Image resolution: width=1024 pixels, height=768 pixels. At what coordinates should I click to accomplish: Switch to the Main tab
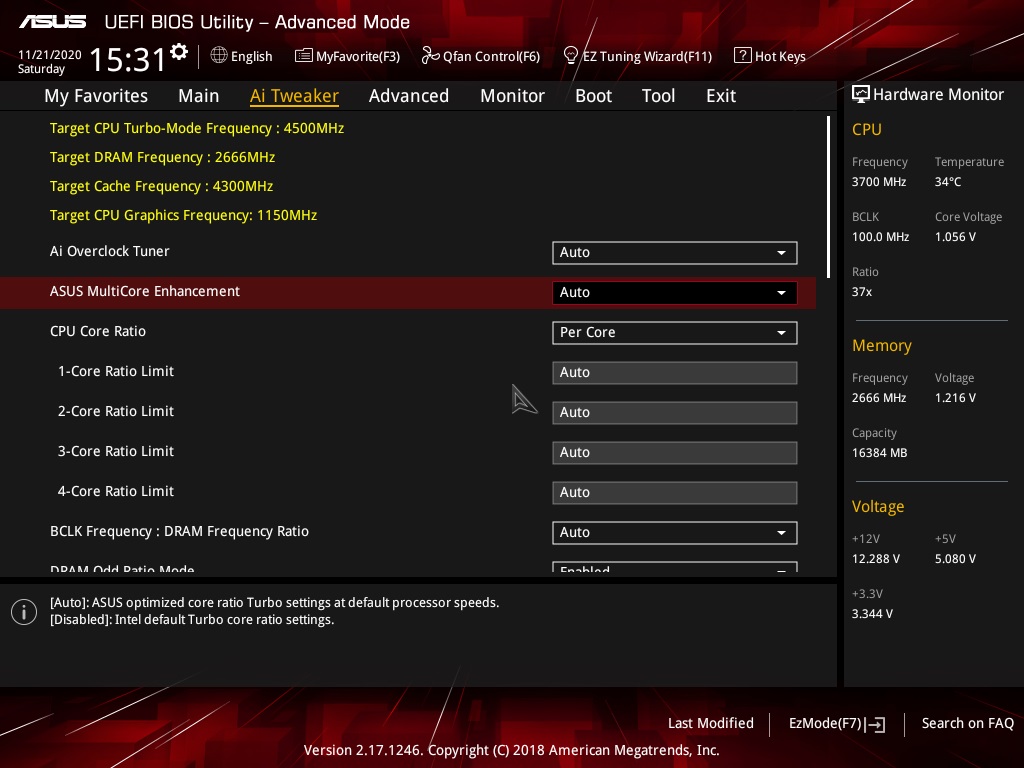point(199,96)
